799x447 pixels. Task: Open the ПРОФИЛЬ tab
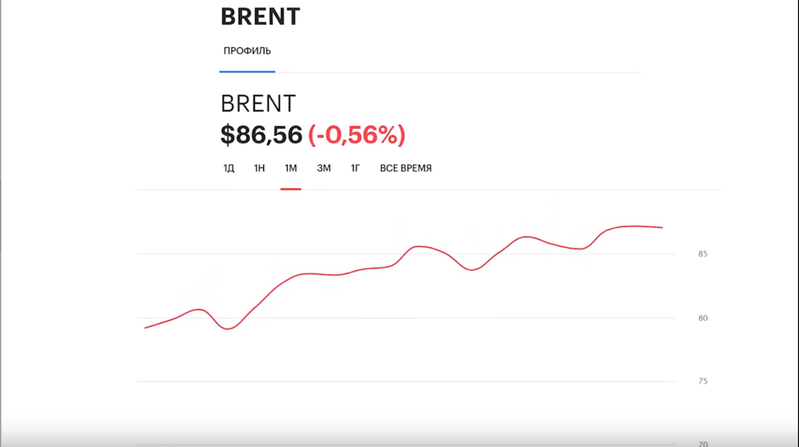tap(247, 51)
